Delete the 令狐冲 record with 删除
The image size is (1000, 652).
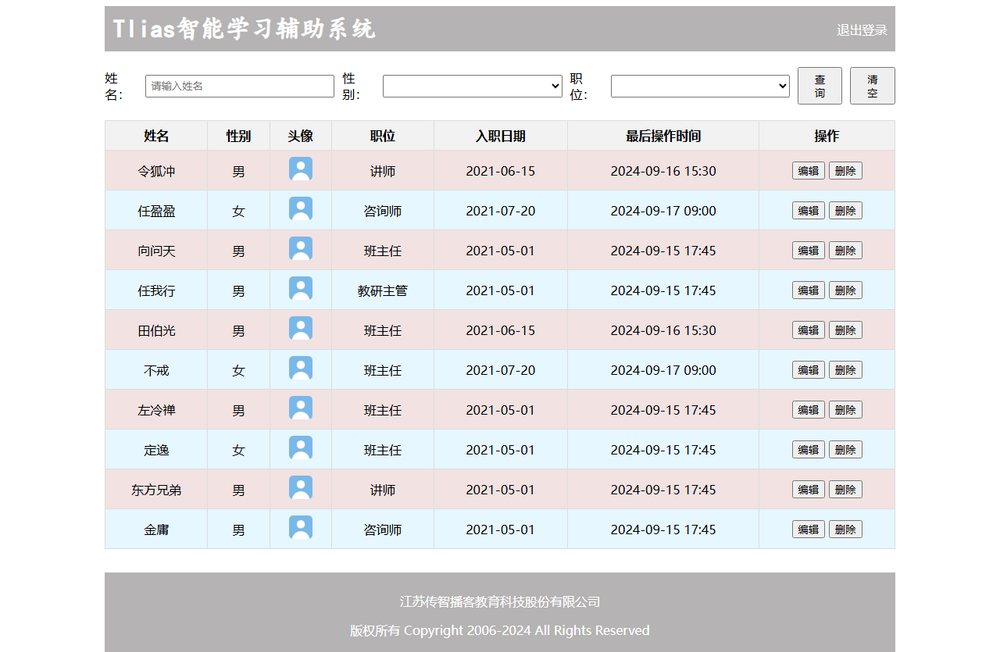click(x=846, y=171)
